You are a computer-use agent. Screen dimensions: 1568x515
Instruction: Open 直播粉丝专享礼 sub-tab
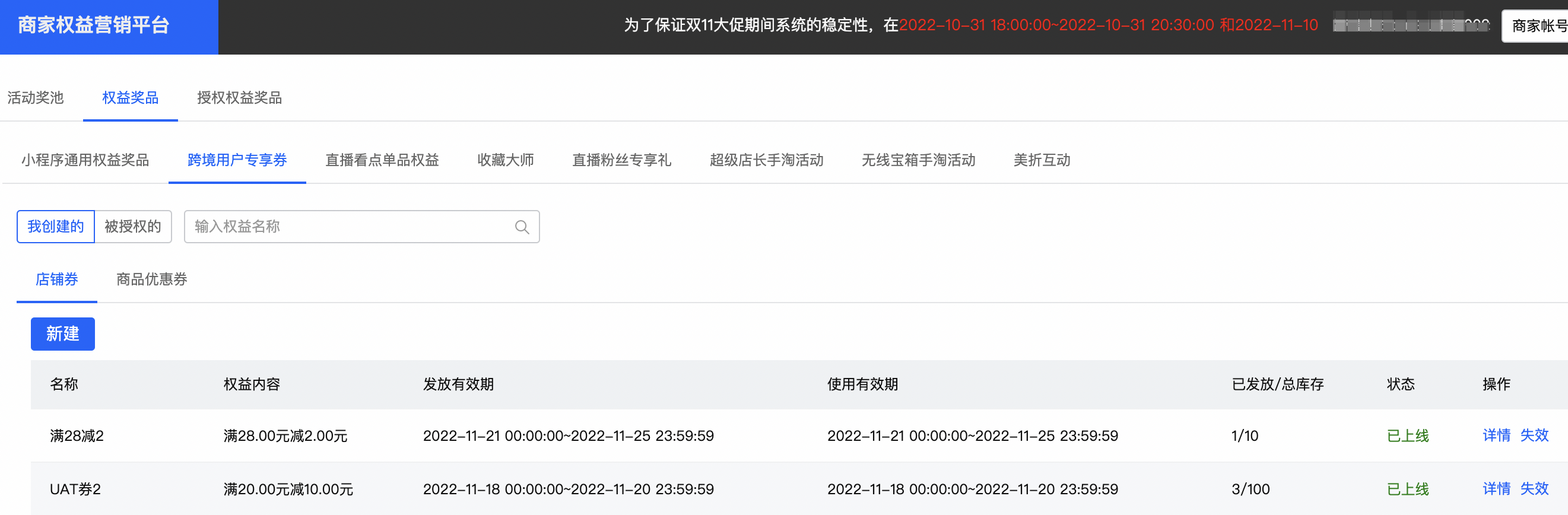(x=621, y=160)
